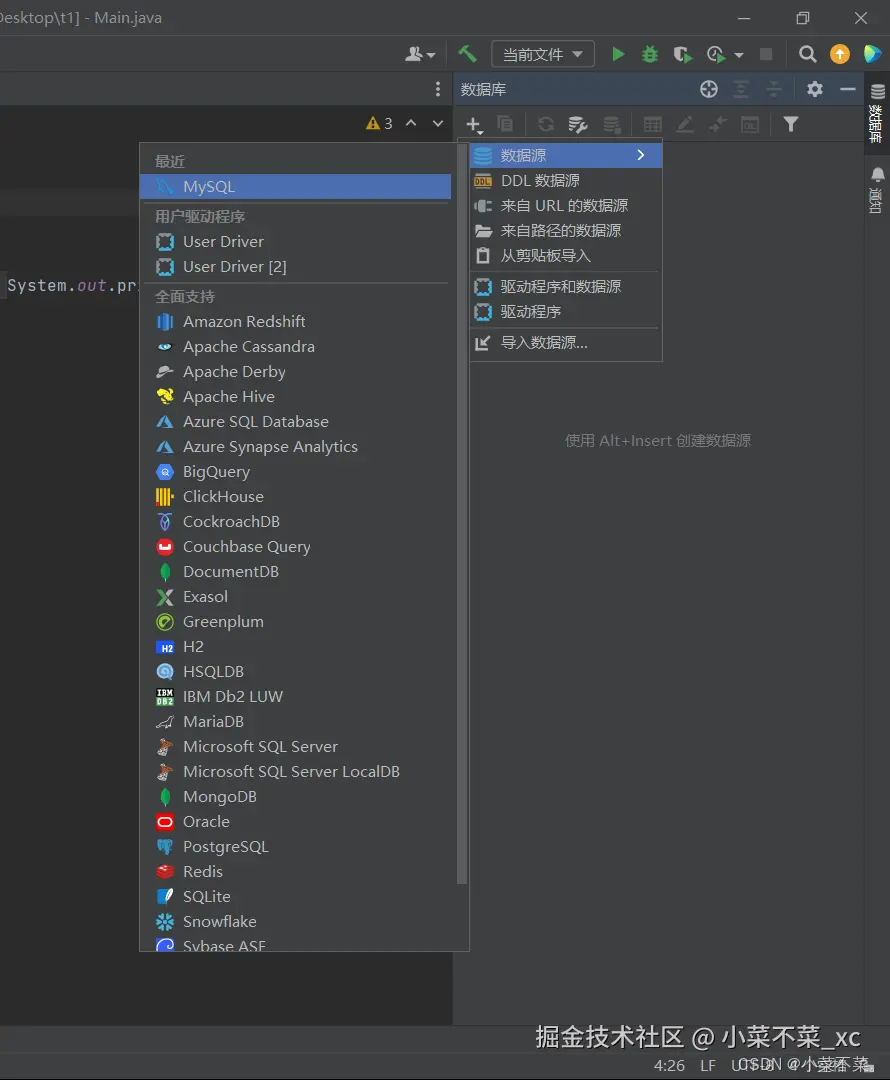
Task: Select PostgreSQL data source
Action: tap(296, 847)
